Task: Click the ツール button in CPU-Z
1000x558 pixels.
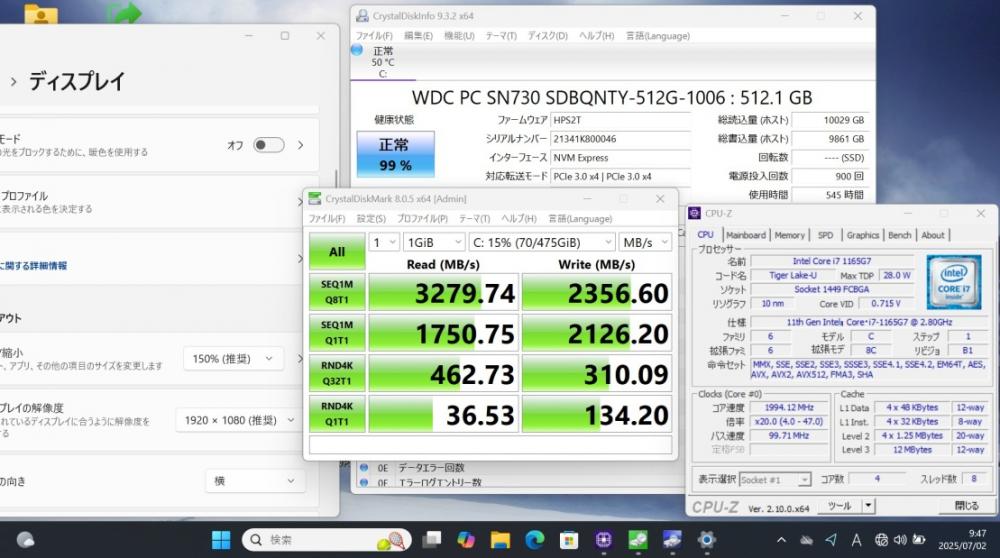Action: pyautogui.click(x=839, y=506)
